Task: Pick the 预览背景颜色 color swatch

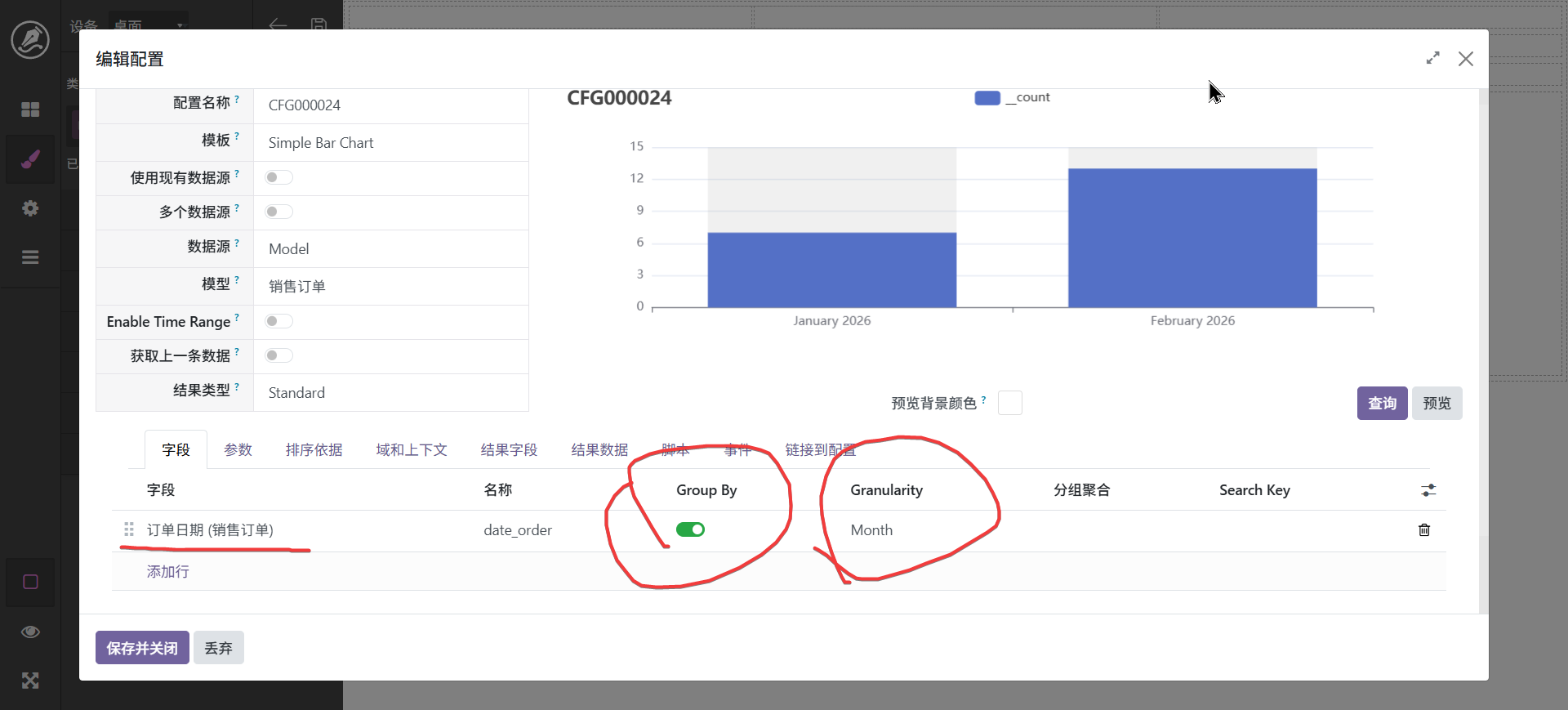Action: 1009,404
